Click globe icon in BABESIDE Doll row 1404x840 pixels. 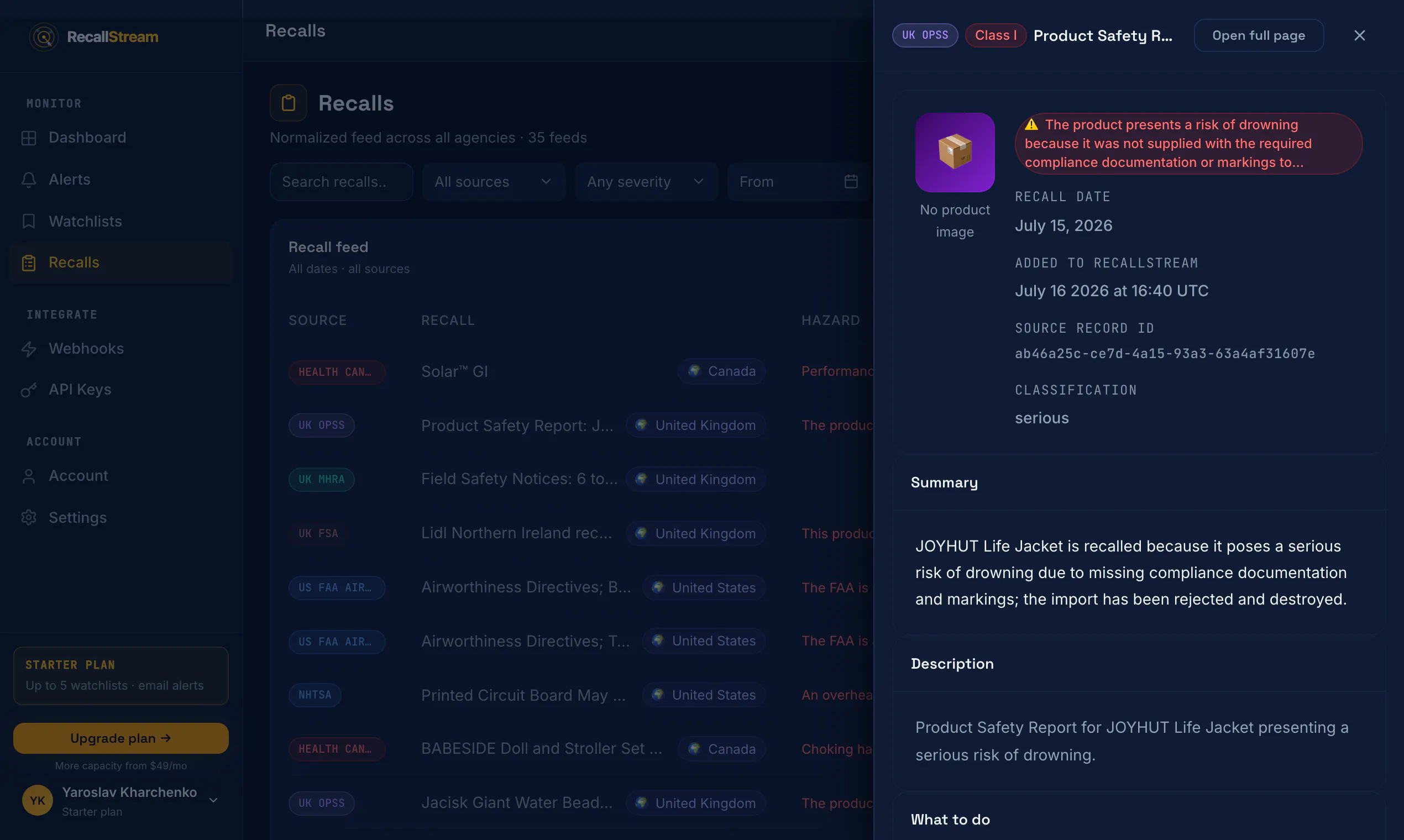(x=695, y=748)
